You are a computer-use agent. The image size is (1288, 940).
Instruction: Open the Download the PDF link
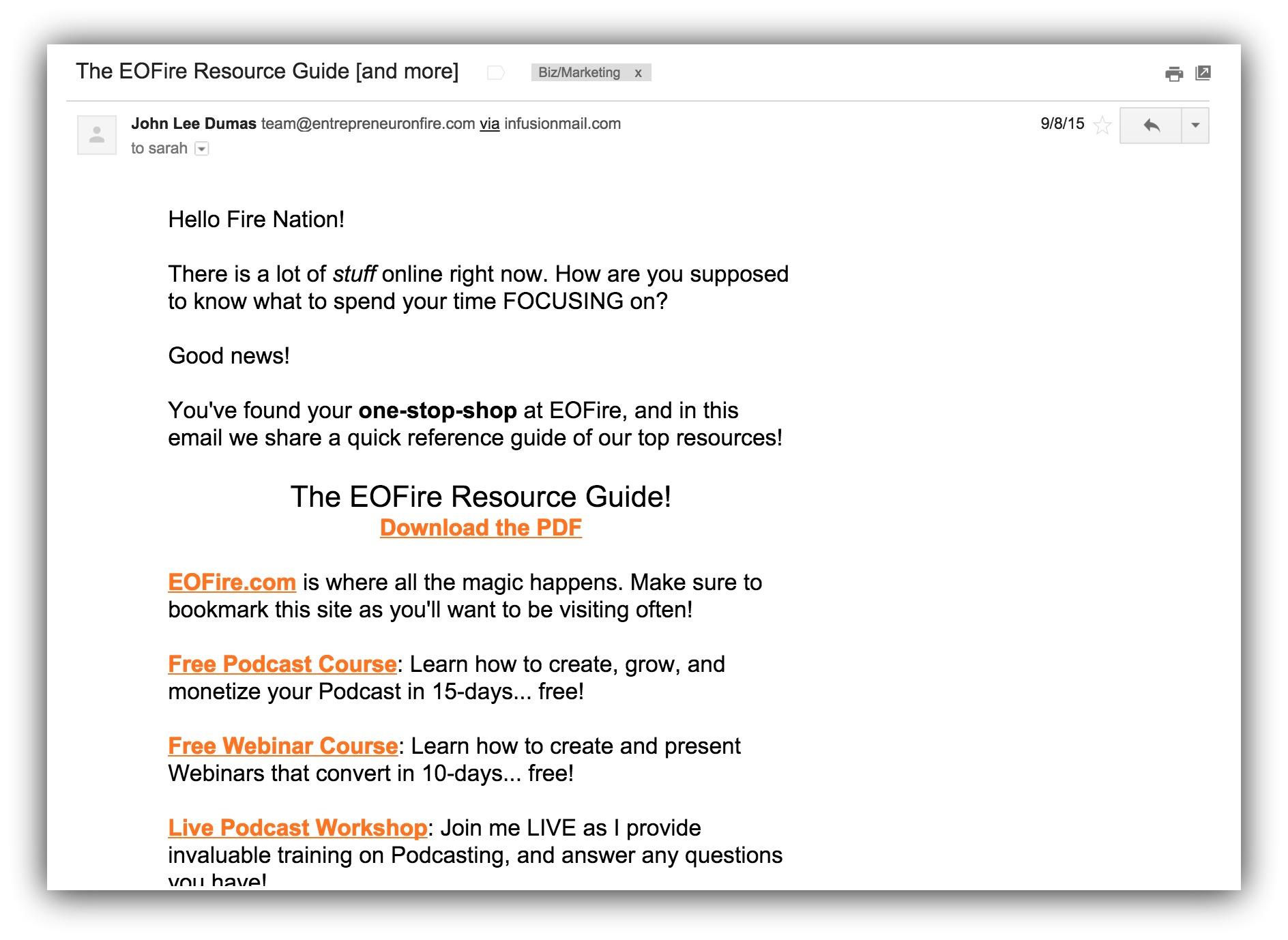point(481,527)
